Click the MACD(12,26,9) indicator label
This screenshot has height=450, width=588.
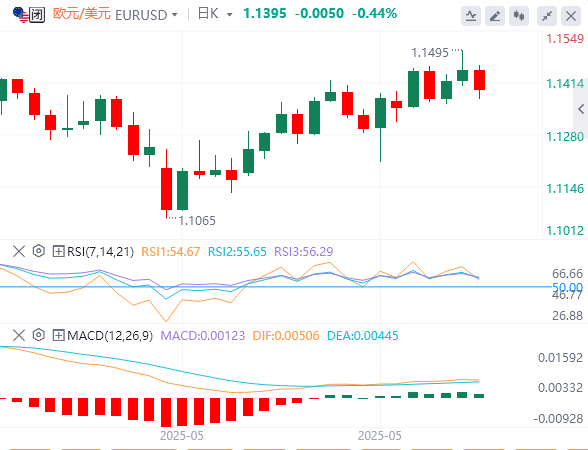click(110, 336)
